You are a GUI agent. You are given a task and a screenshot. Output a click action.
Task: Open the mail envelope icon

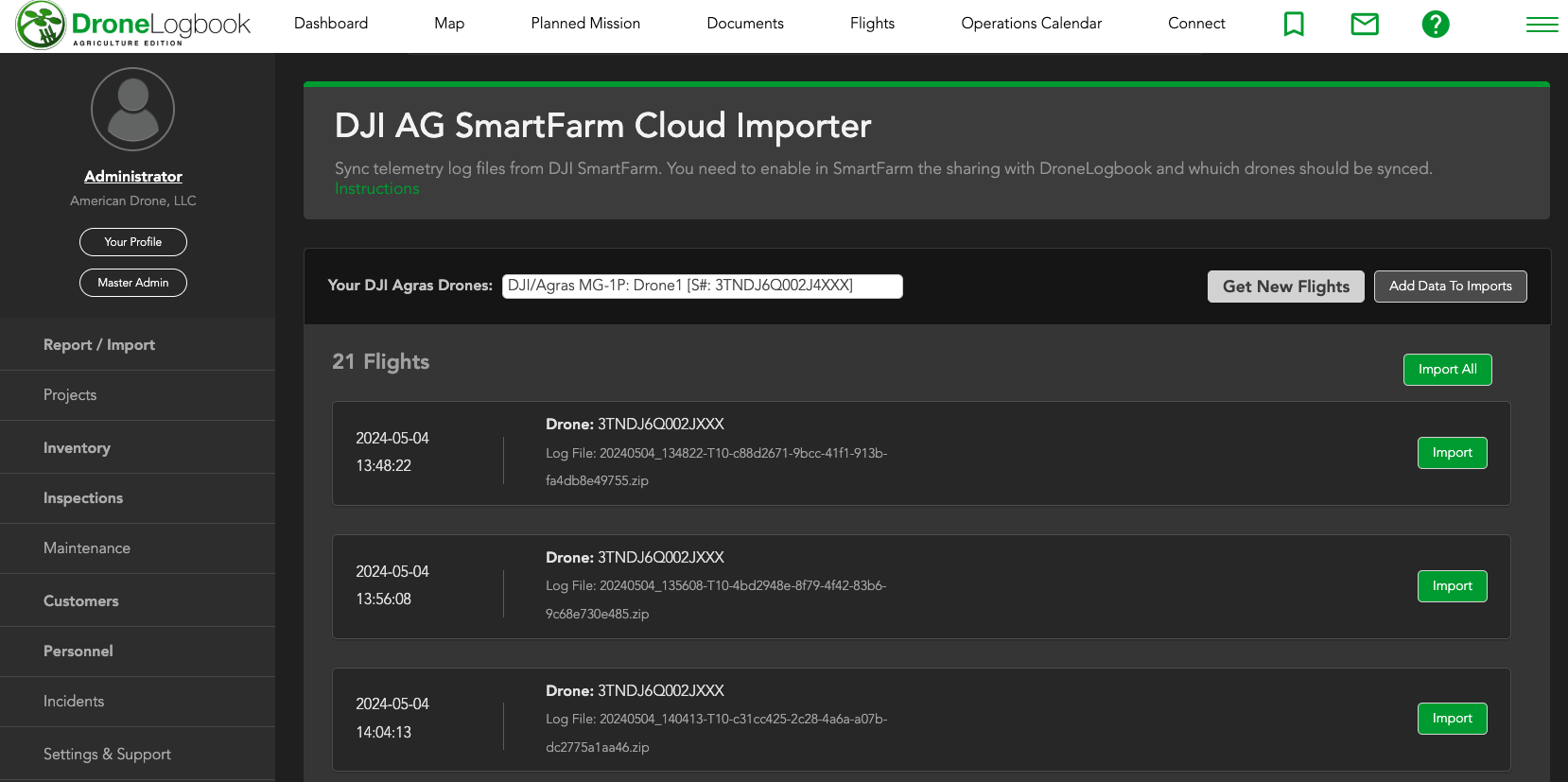point(1365,24)
